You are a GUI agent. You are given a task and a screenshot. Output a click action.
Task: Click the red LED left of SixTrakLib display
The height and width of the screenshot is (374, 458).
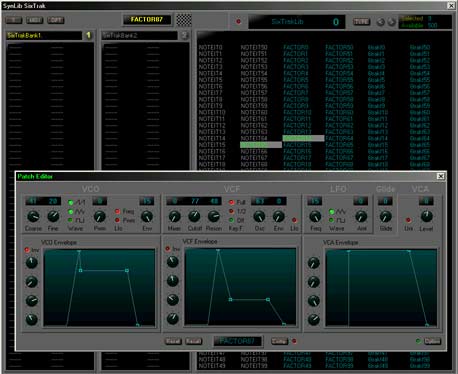[238, 21]
